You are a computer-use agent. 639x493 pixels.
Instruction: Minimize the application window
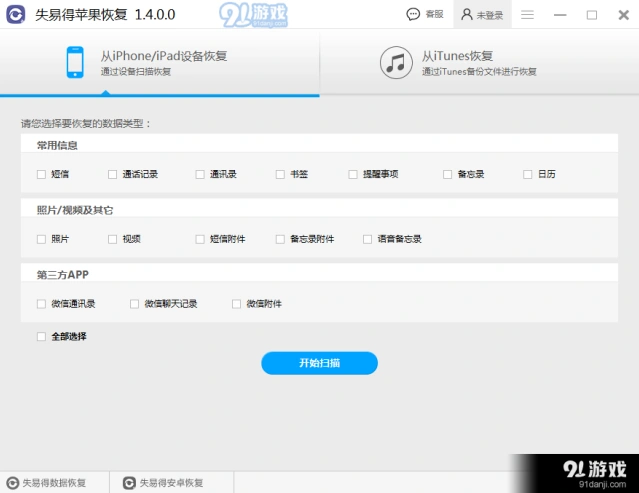coord(560,15)
